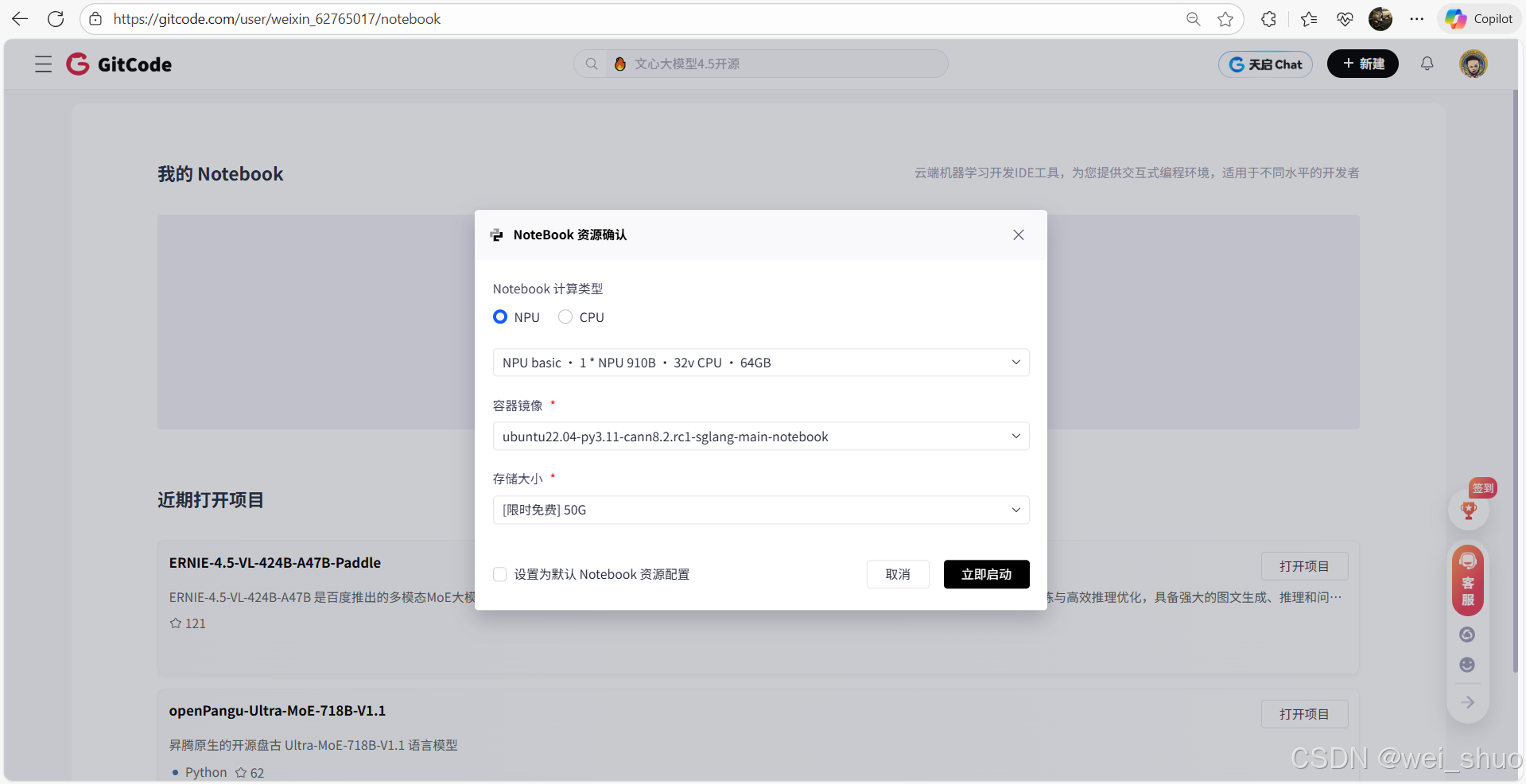The image size is (1526, 784).
Task: Open the hamburger menu next to GitCode logo
Action: 43,64
